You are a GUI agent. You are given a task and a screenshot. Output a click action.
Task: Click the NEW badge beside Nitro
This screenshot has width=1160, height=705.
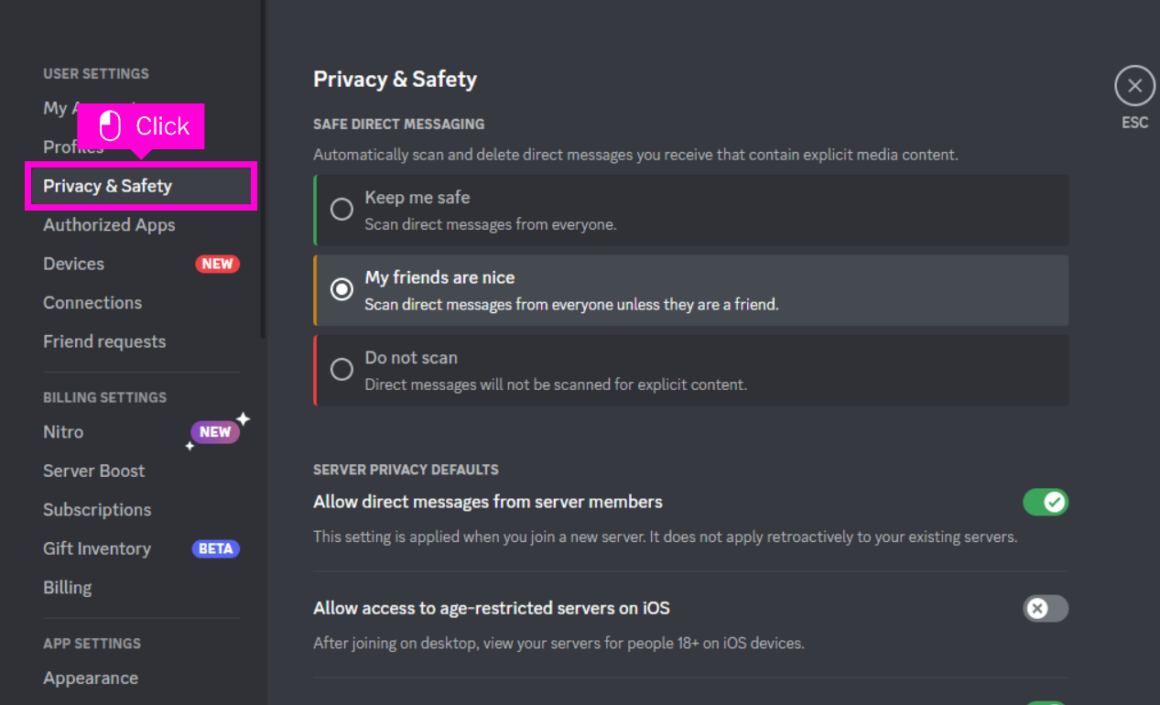(x=214, y=432)
